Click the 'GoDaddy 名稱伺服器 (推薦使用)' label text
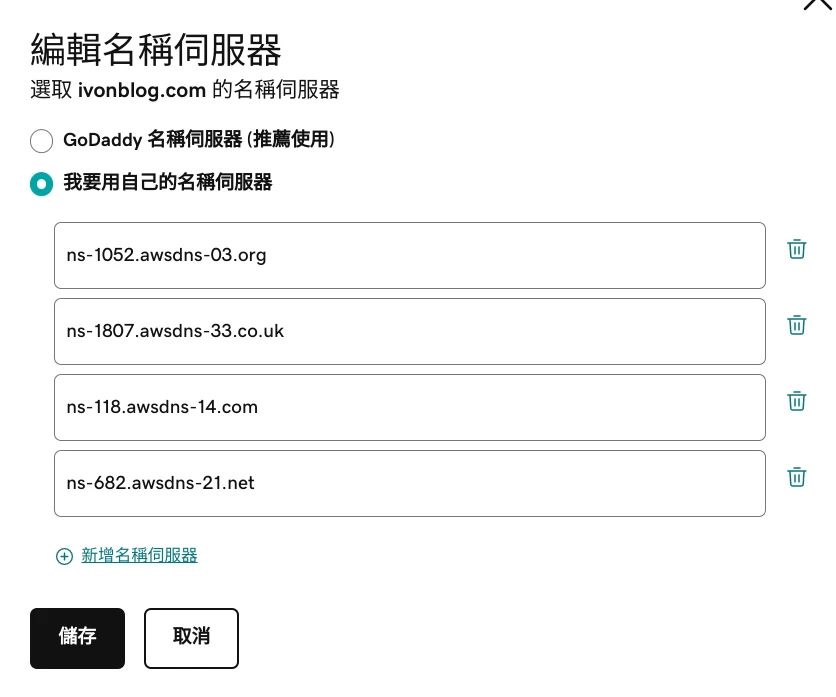This screenshot has width=836, height=697. click(x=198, y=140)
